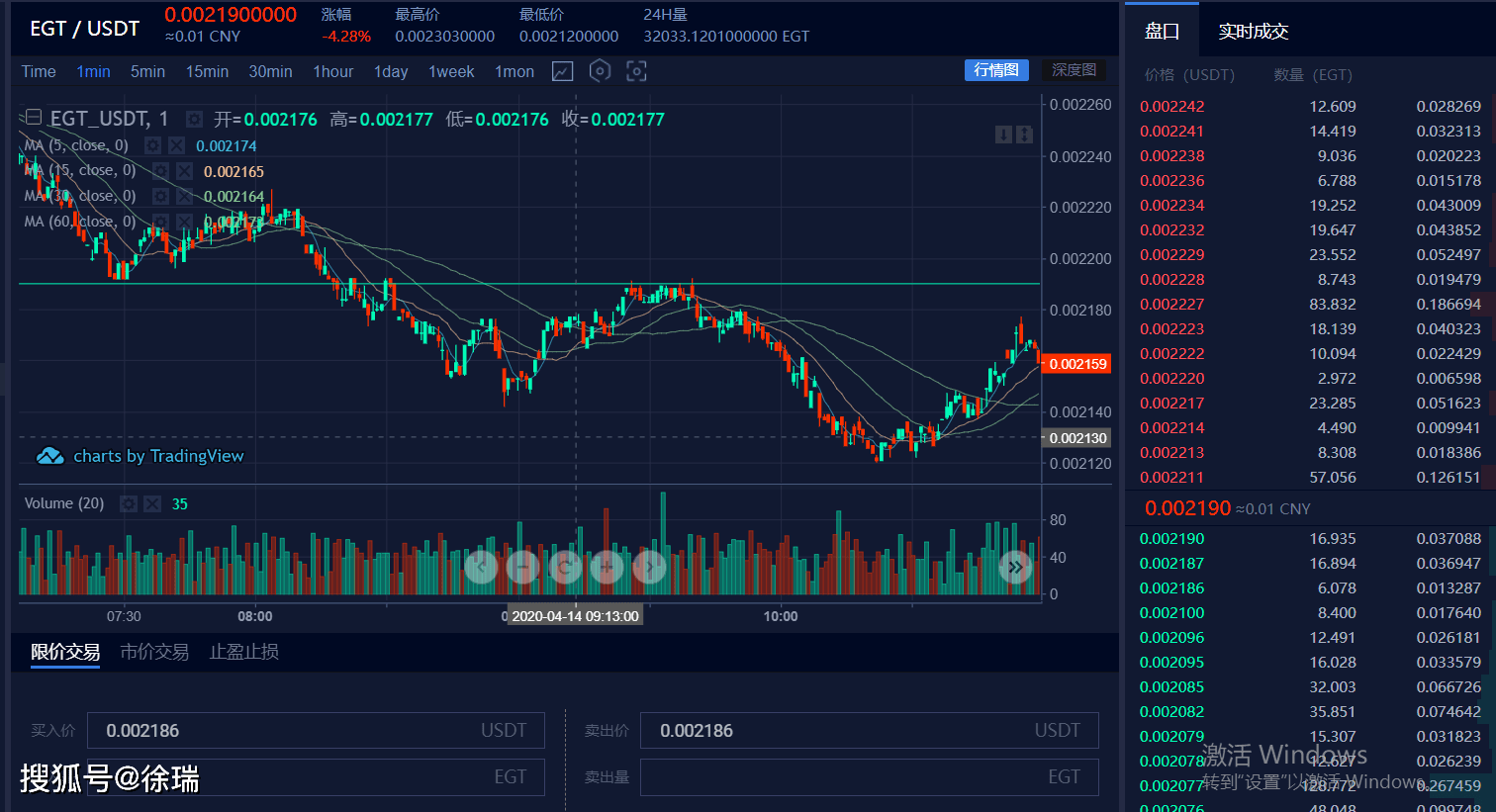Open MA (15, close, 0) settings gear

[x=161, y=171]
